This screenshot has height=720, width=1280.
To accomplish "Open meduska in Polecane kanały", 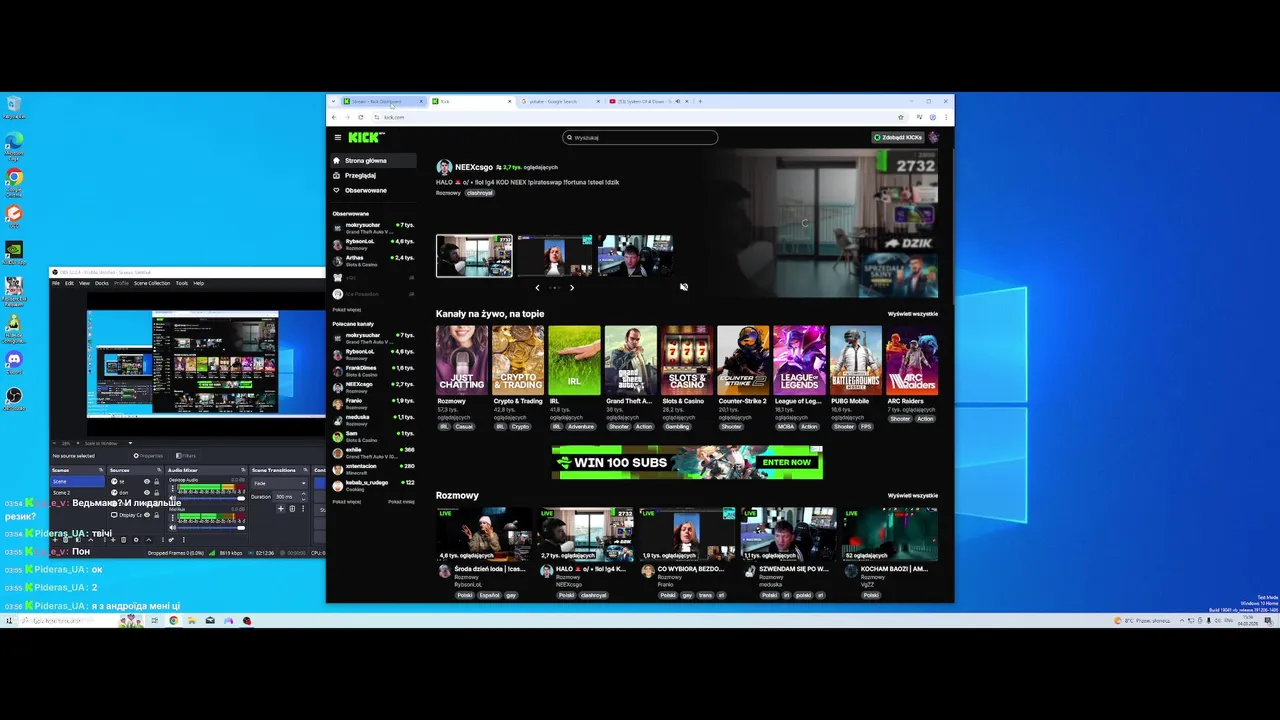I will click(x=374, y=419).
